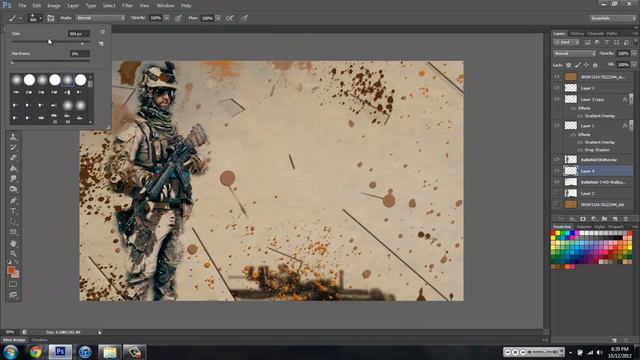Toggle tablet pressure for opacity icon
This screenshot has height=360, width=640.
coord(178,18)
